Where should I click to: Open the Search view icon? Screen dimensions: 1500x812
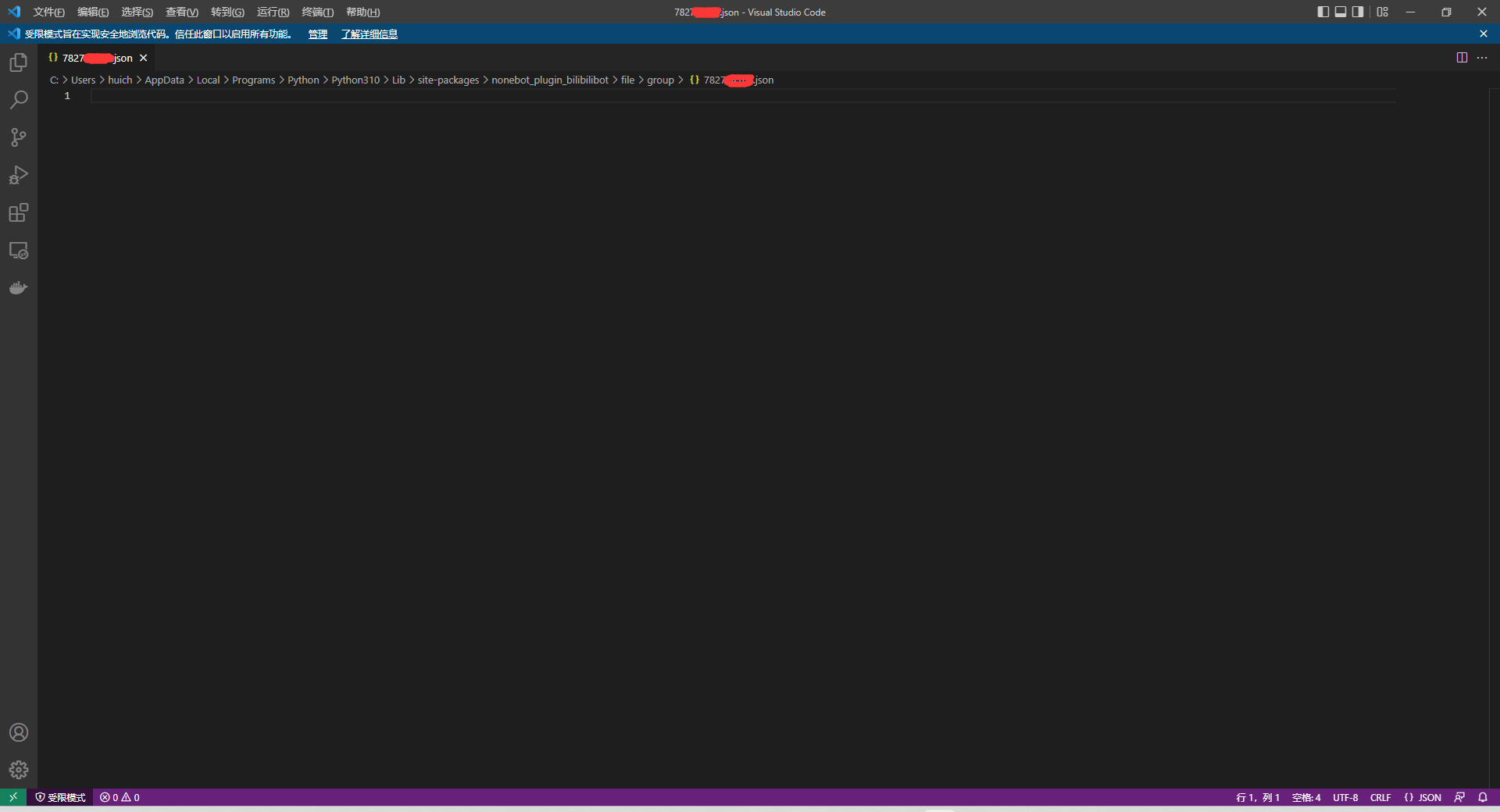17,99
